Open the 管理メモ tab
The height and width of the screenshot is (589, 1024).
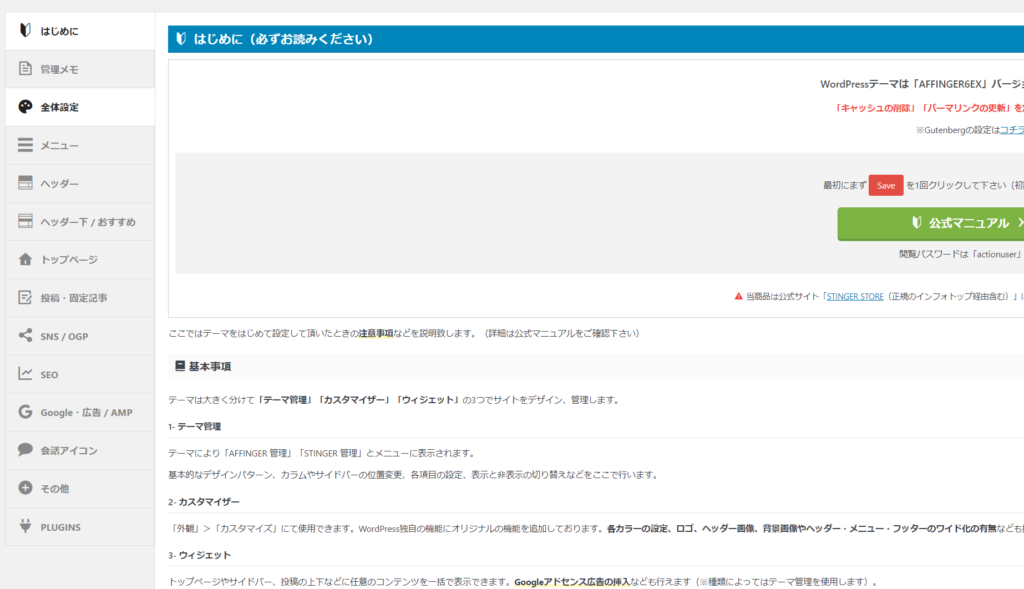click(80, 69)
